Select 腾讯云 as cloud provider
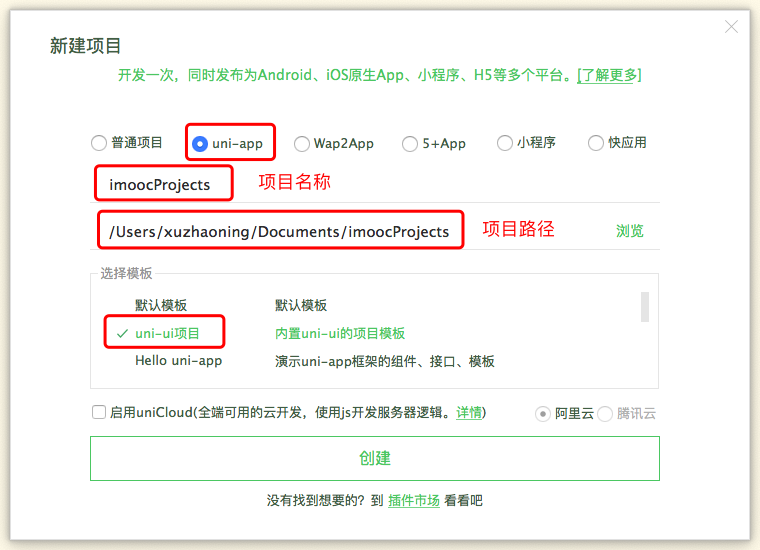Image resolution: width=760 pixels, height=550 pixels. [x=605, y=413]
